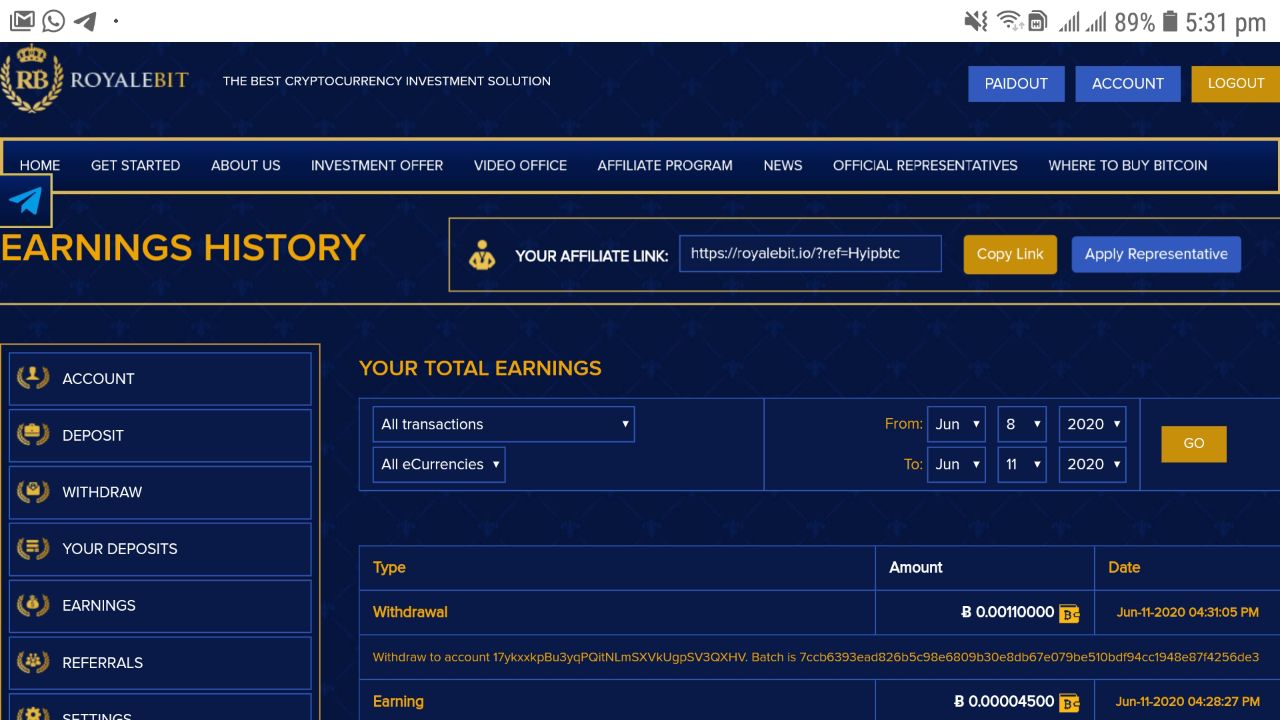Open AFFILIATE PROGRAM menu item

click(x=665, y=165)
